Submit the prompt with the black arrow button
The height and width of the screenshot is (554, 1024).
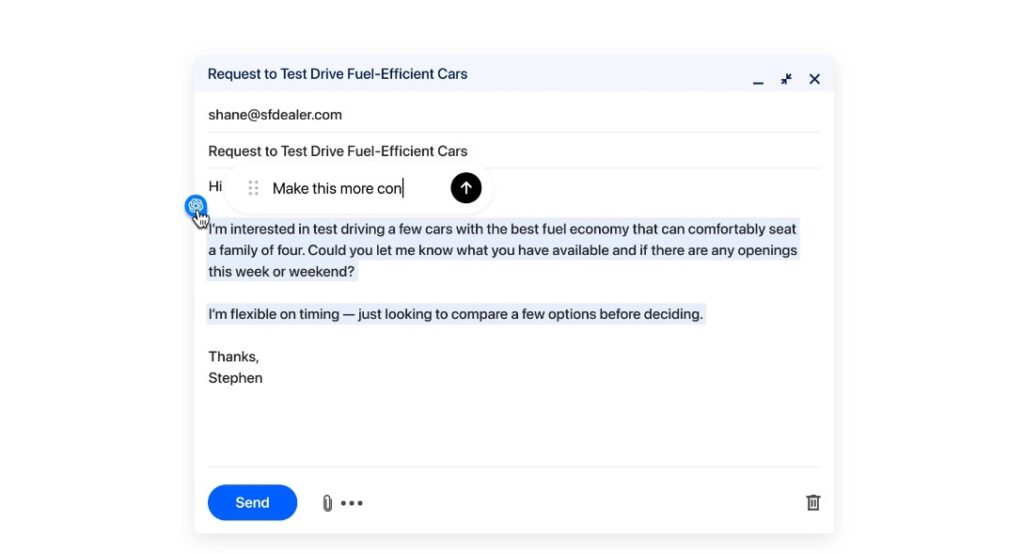click(466, 187)
